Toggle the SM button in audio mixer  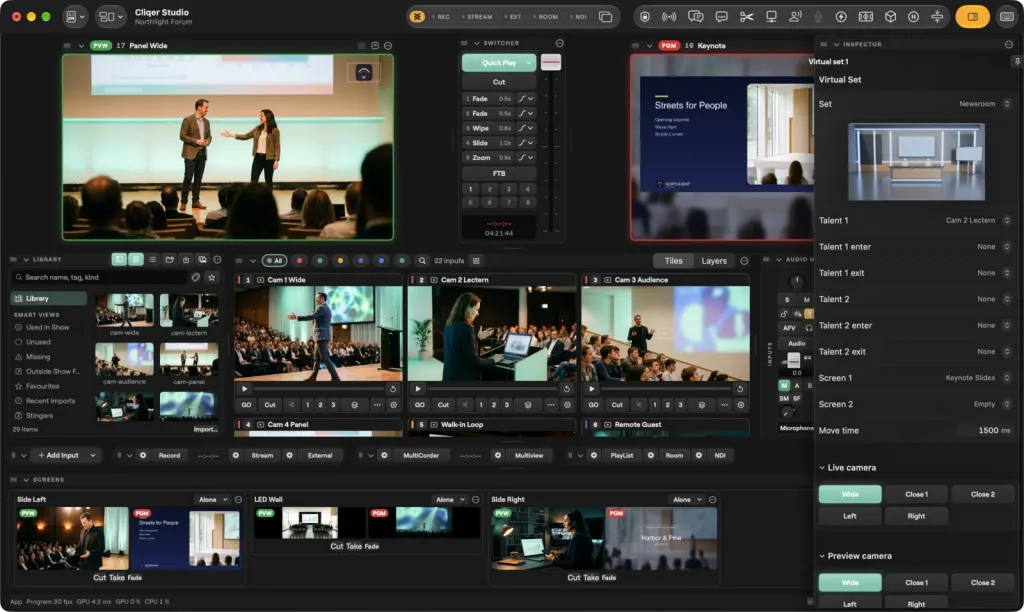pos(784,398)
